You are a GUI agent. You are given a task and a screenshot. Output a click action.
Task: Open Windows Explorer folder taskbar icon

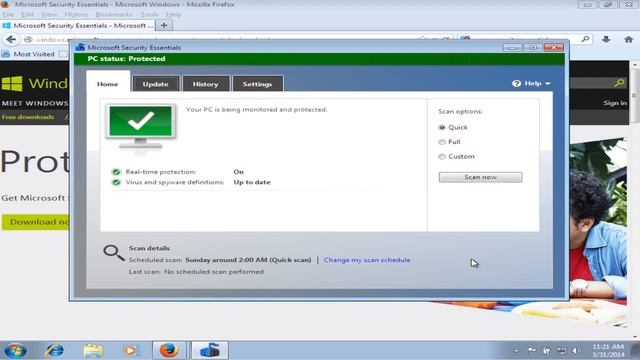tap(93, 350)
